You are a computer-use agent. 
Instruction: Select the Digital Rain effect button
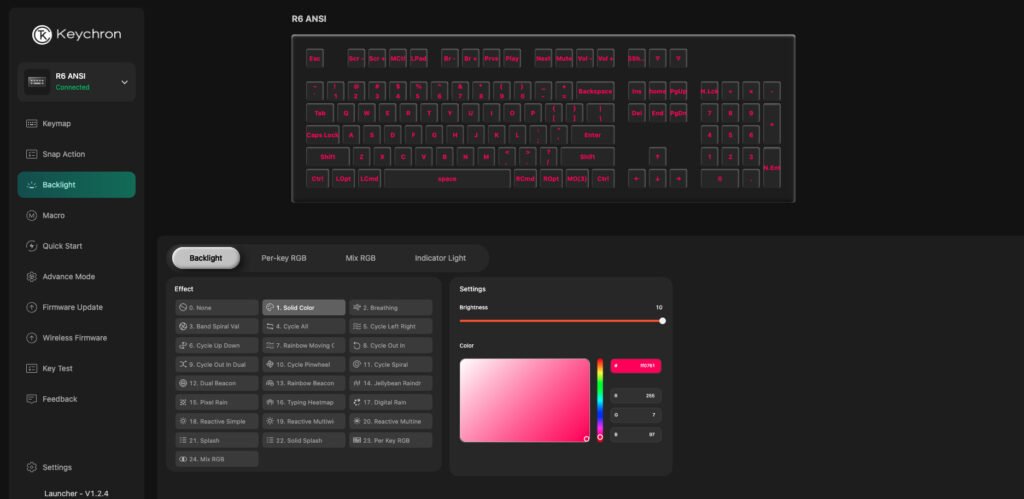[x=391, y=402]
